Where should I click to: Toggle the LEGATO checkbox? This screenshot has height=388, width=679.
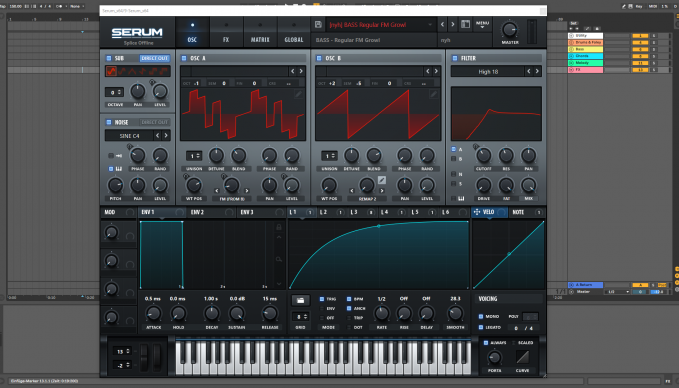click(x=481, y=327)
